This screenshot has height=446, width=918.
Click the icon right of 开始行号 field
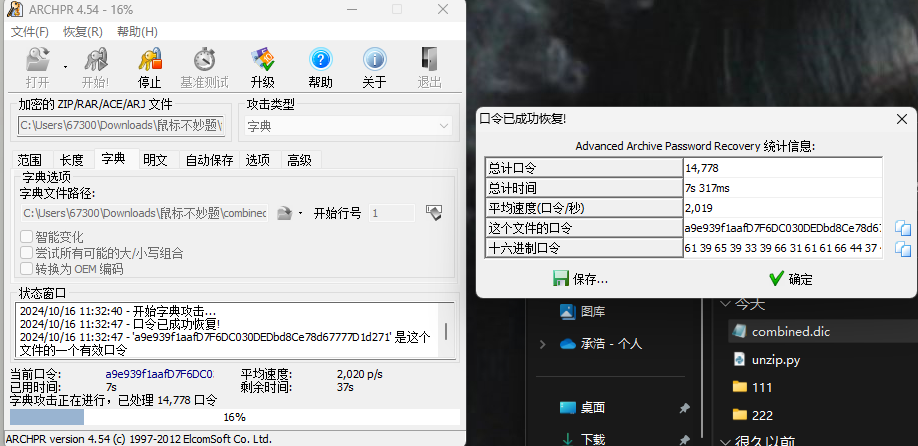(434, 213)
